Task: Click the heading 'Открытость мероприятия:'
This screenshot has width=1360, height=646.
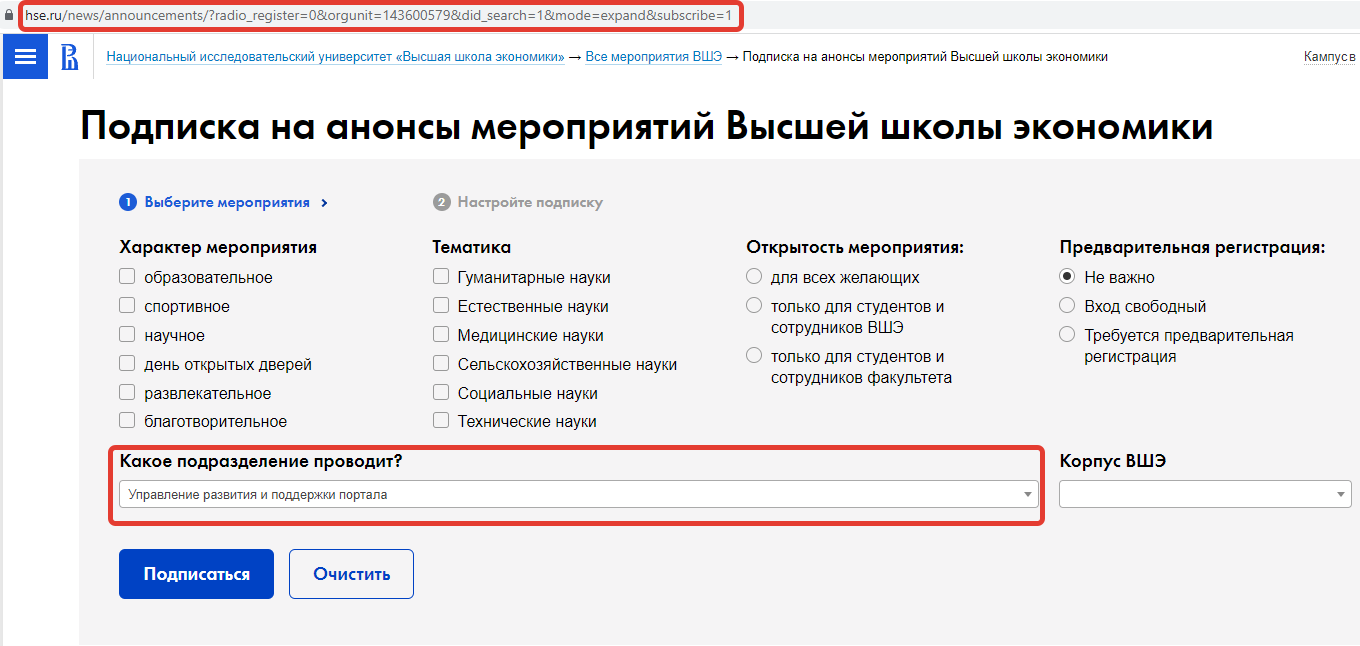Action: [855, 247]
